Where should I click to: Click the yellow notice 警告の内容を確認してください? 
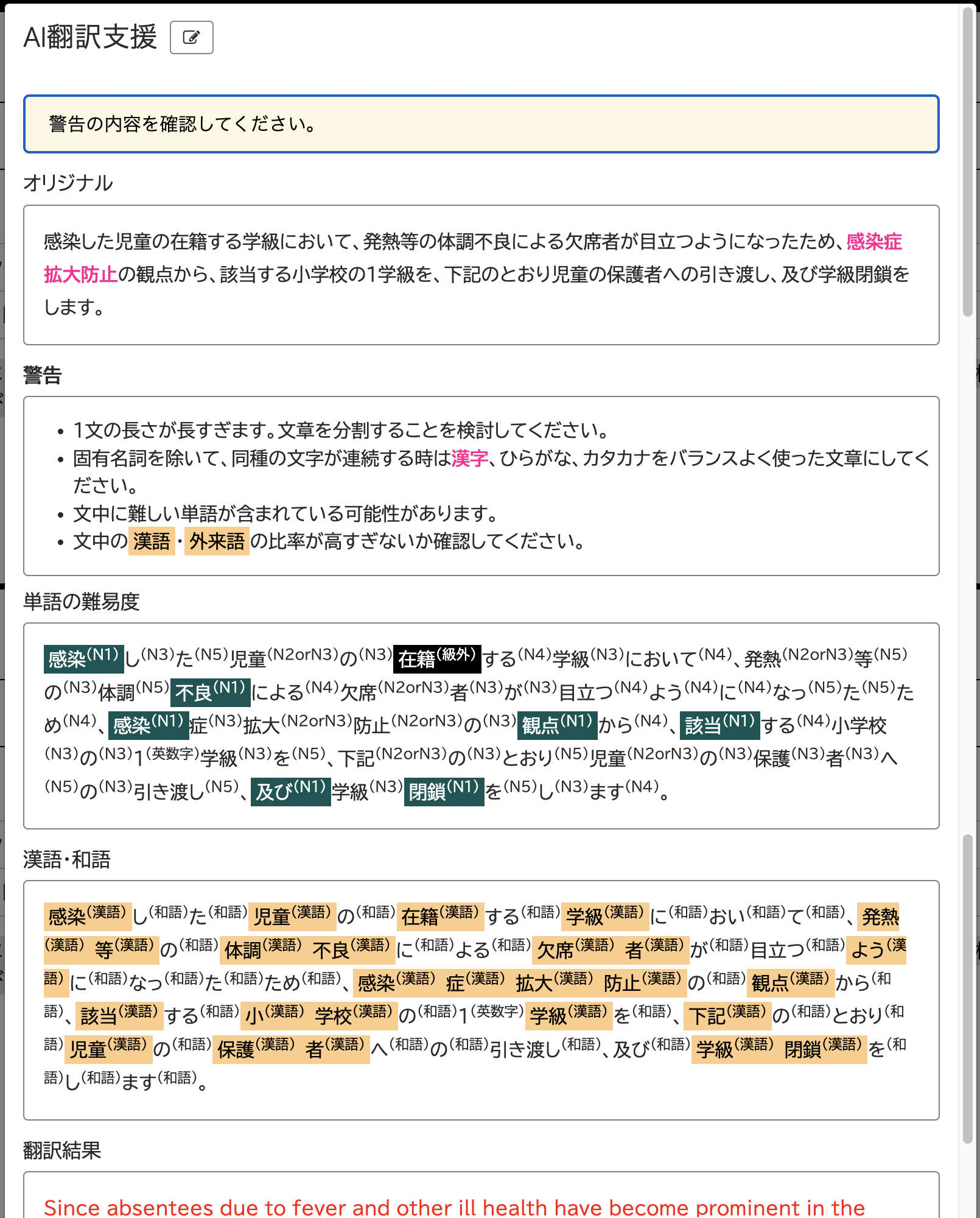tap(481, 124)
